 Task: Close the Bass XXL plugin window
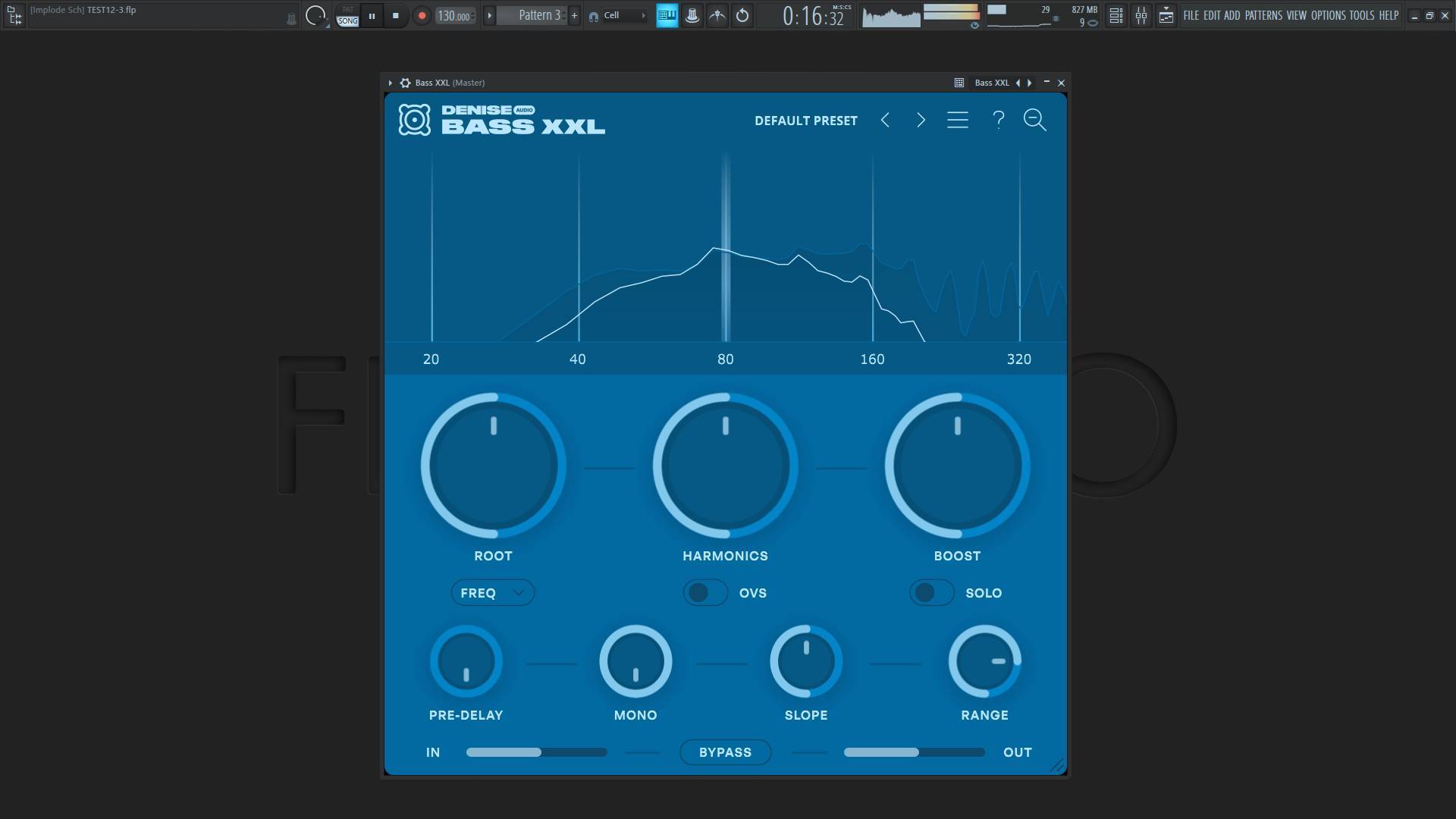click(1062, 83)
